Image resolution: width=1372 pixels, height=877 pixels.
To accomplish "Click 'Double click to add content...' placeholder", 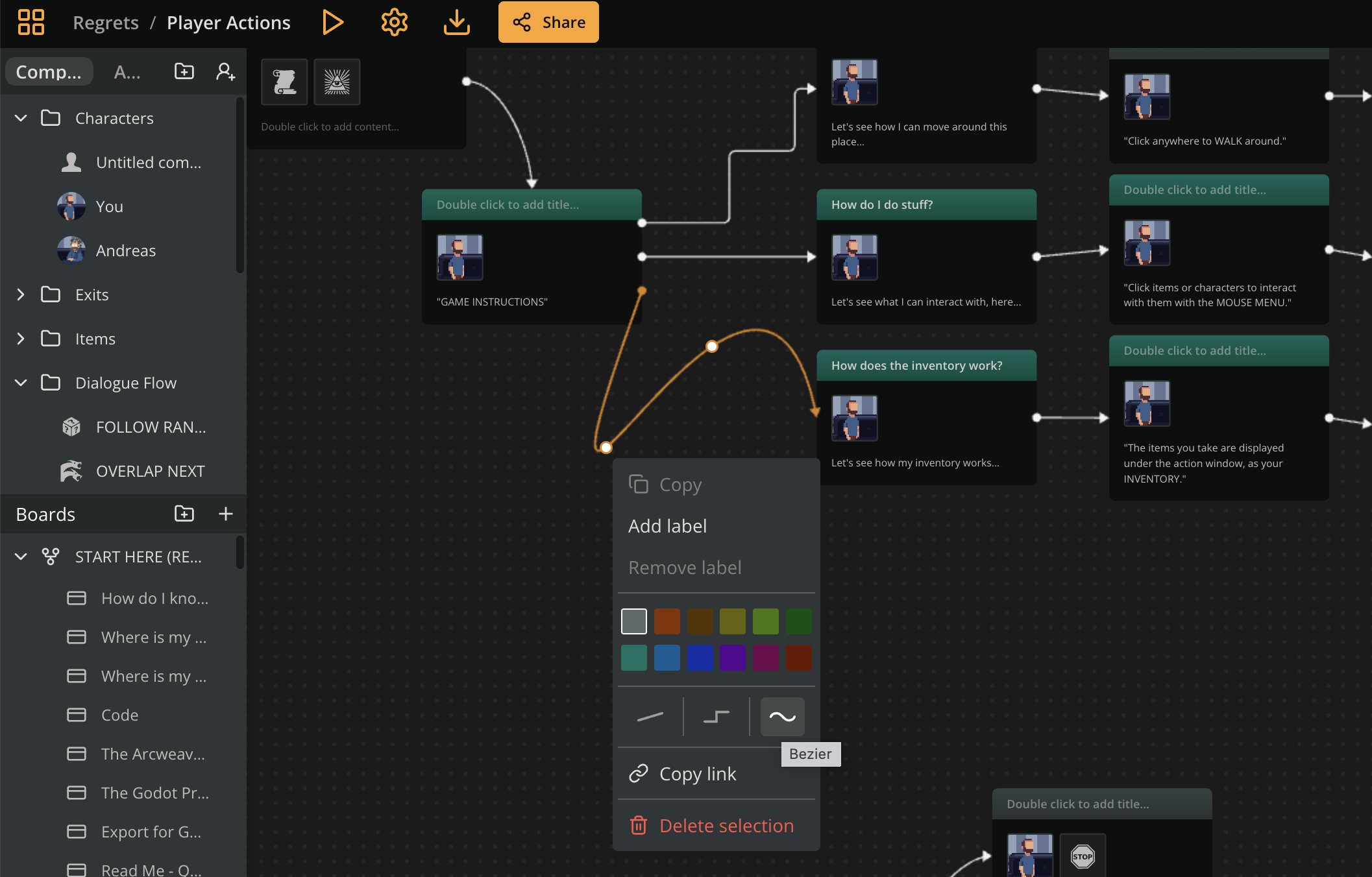I will (330, 126).
